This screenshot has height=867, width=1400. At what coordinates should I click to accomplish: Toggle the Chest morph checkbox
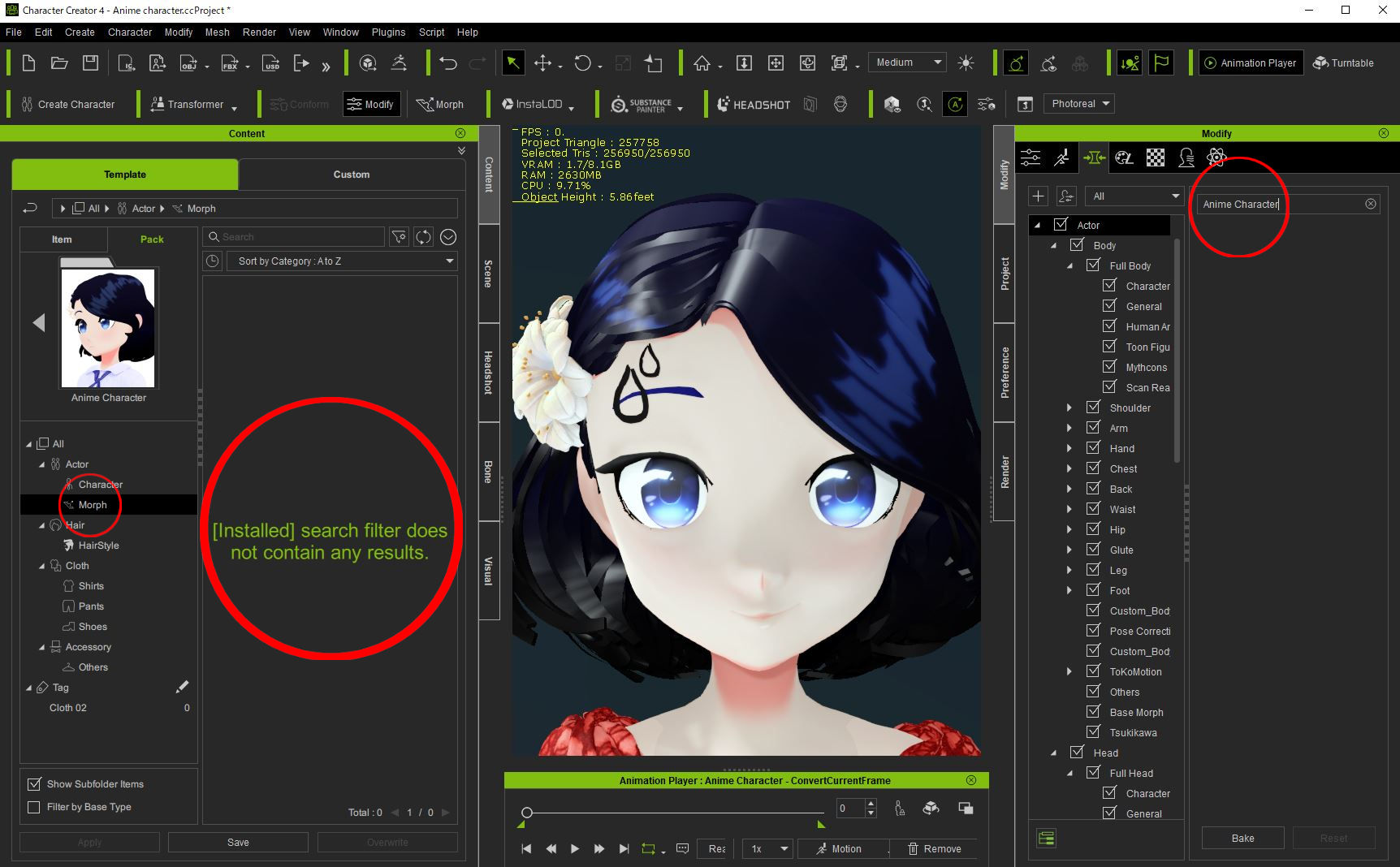(1093, 468)
